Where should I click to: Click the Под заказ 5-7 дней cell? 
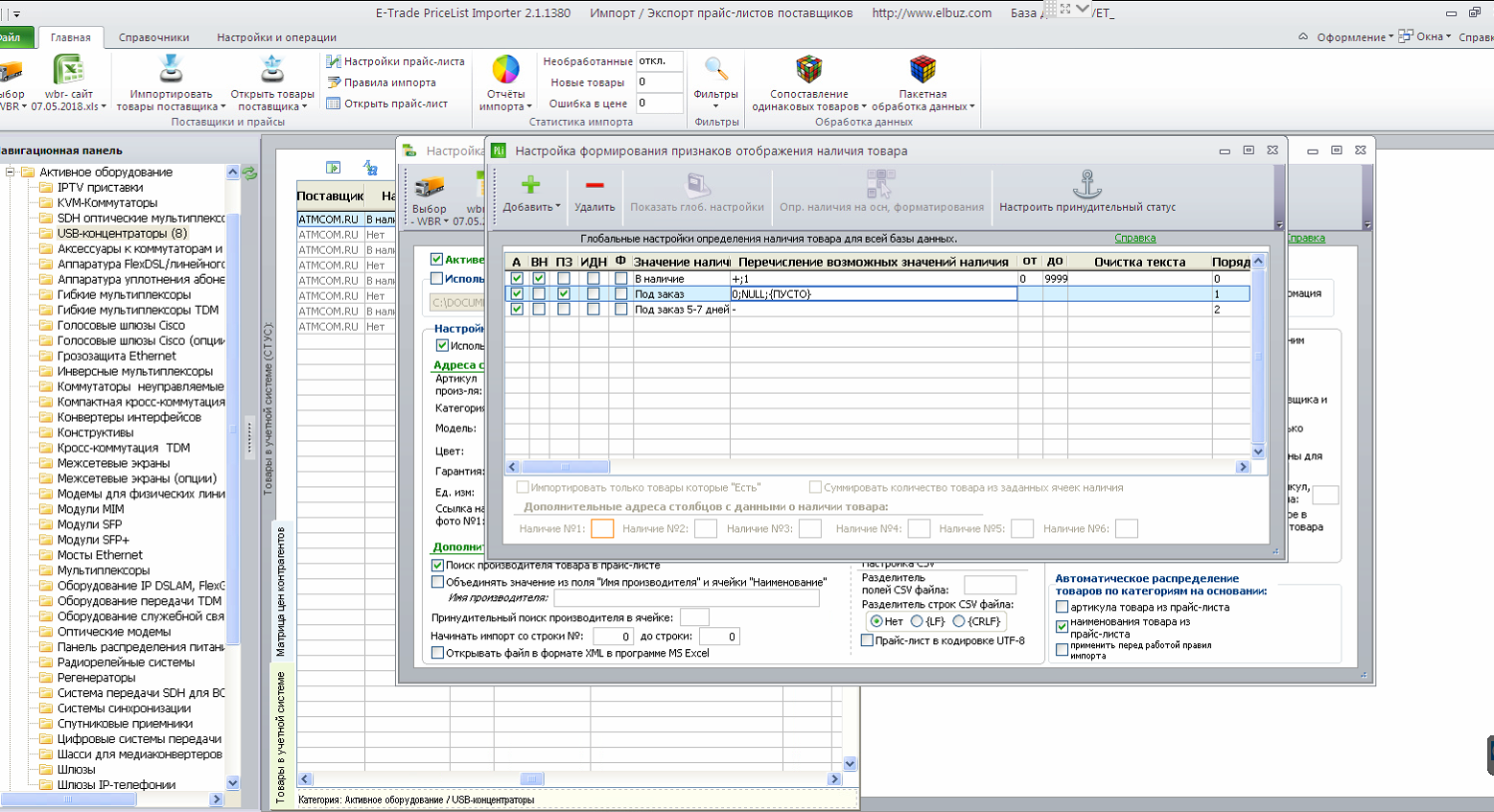(682, 310)
